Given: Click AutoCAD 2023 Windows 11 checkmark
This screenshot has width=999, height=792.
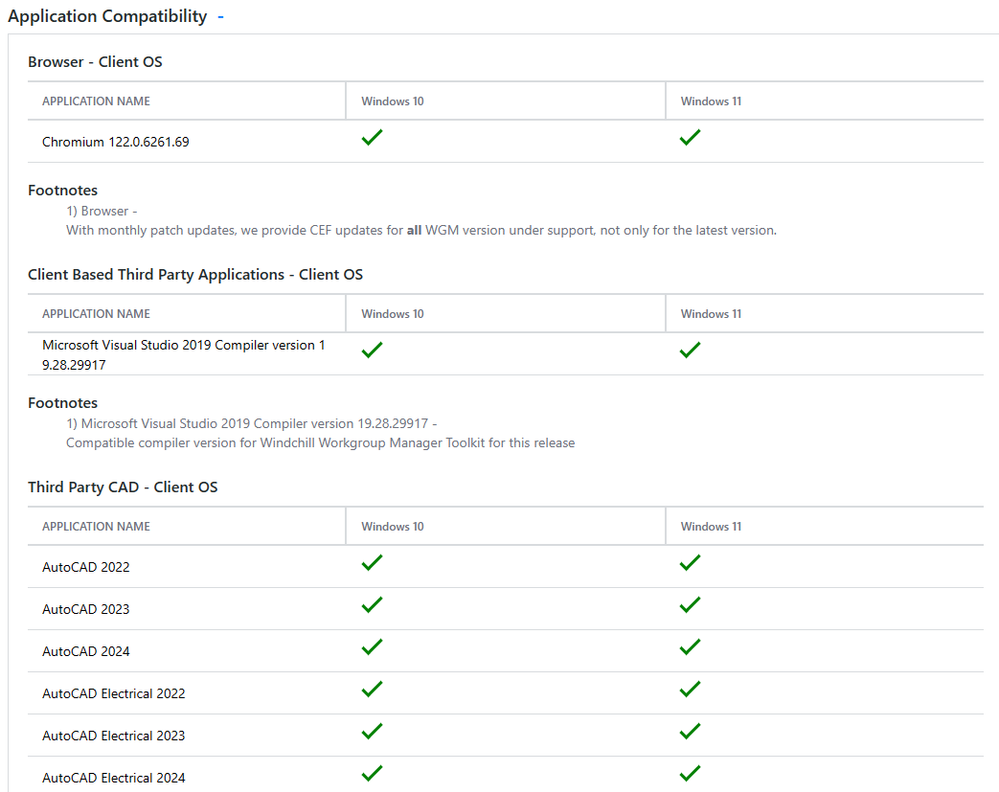Looking at the screenshot, I should (690, 606).
